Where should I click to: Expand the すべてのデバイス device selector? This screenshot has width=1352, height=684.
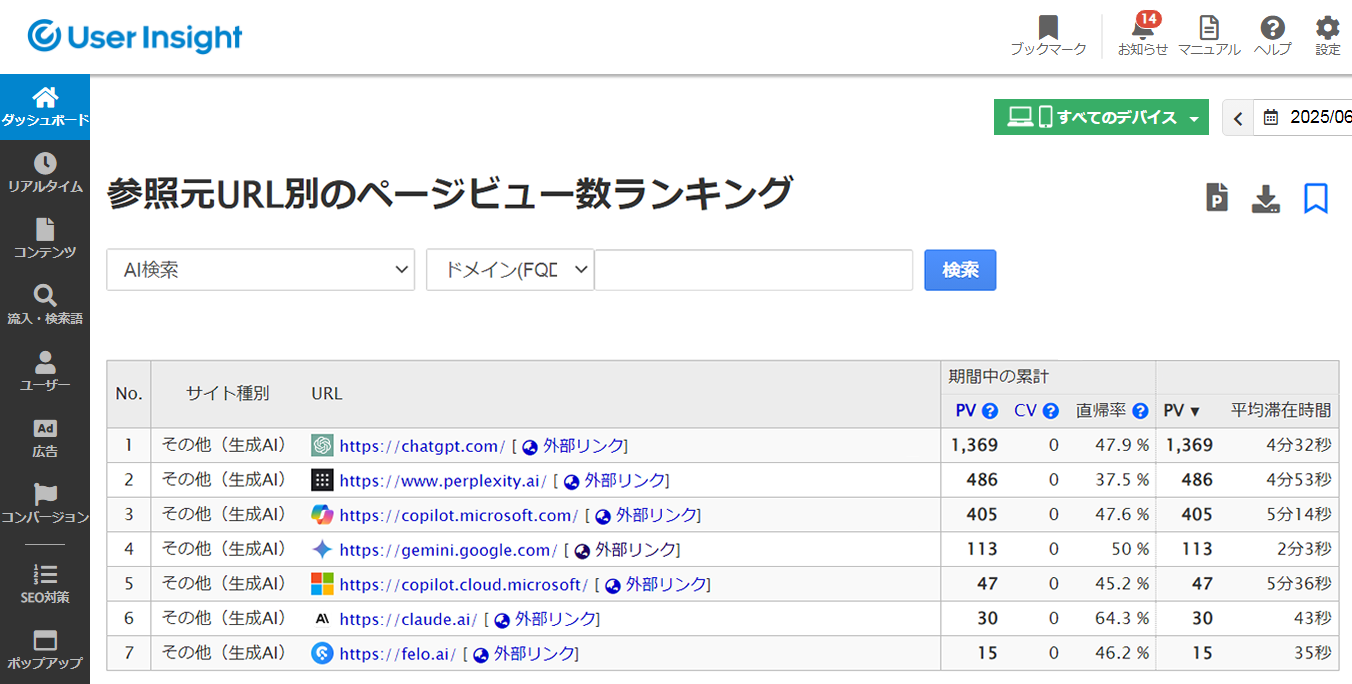tap(1101, 118)
